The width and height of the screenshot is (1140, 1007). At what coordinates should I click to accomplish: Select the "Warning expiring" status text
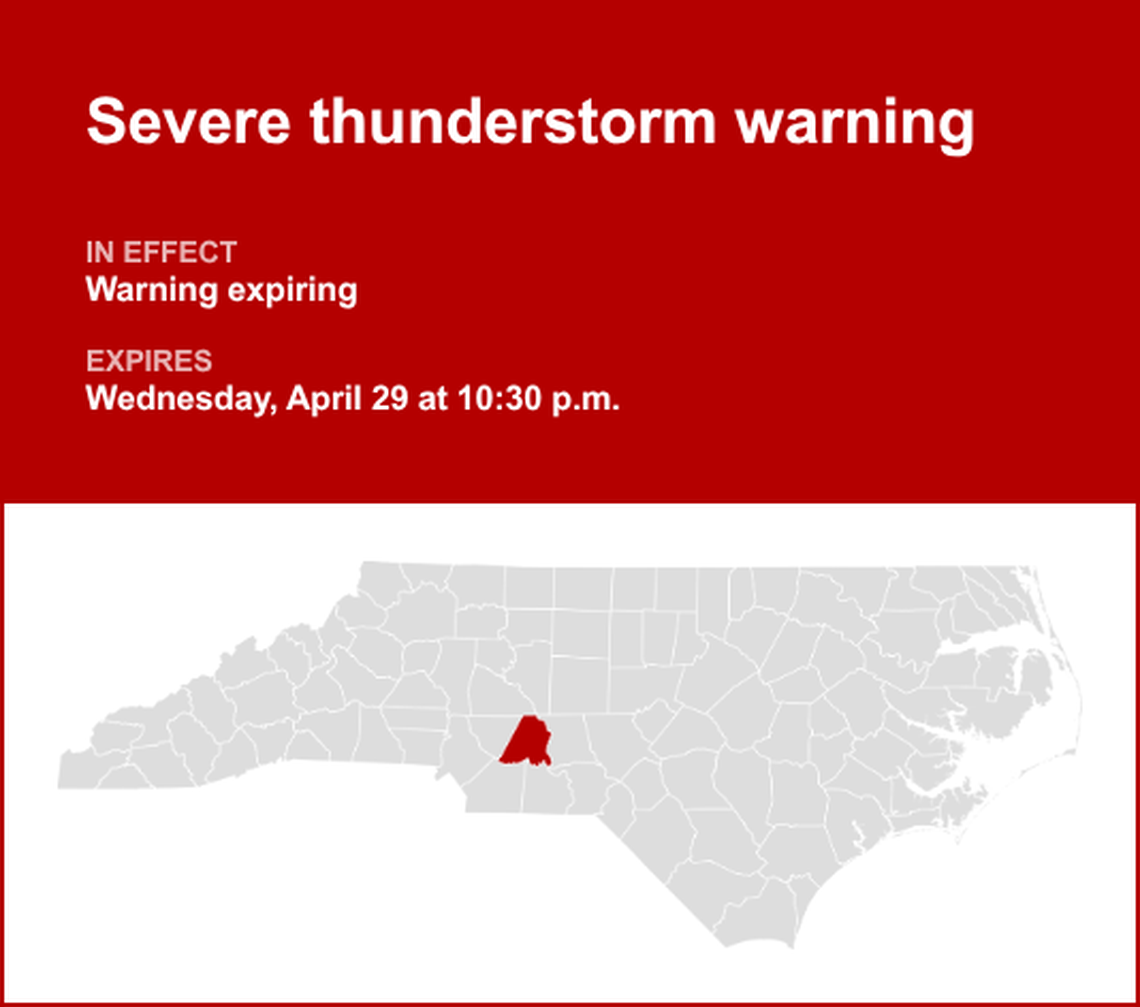tap(221, 291)
